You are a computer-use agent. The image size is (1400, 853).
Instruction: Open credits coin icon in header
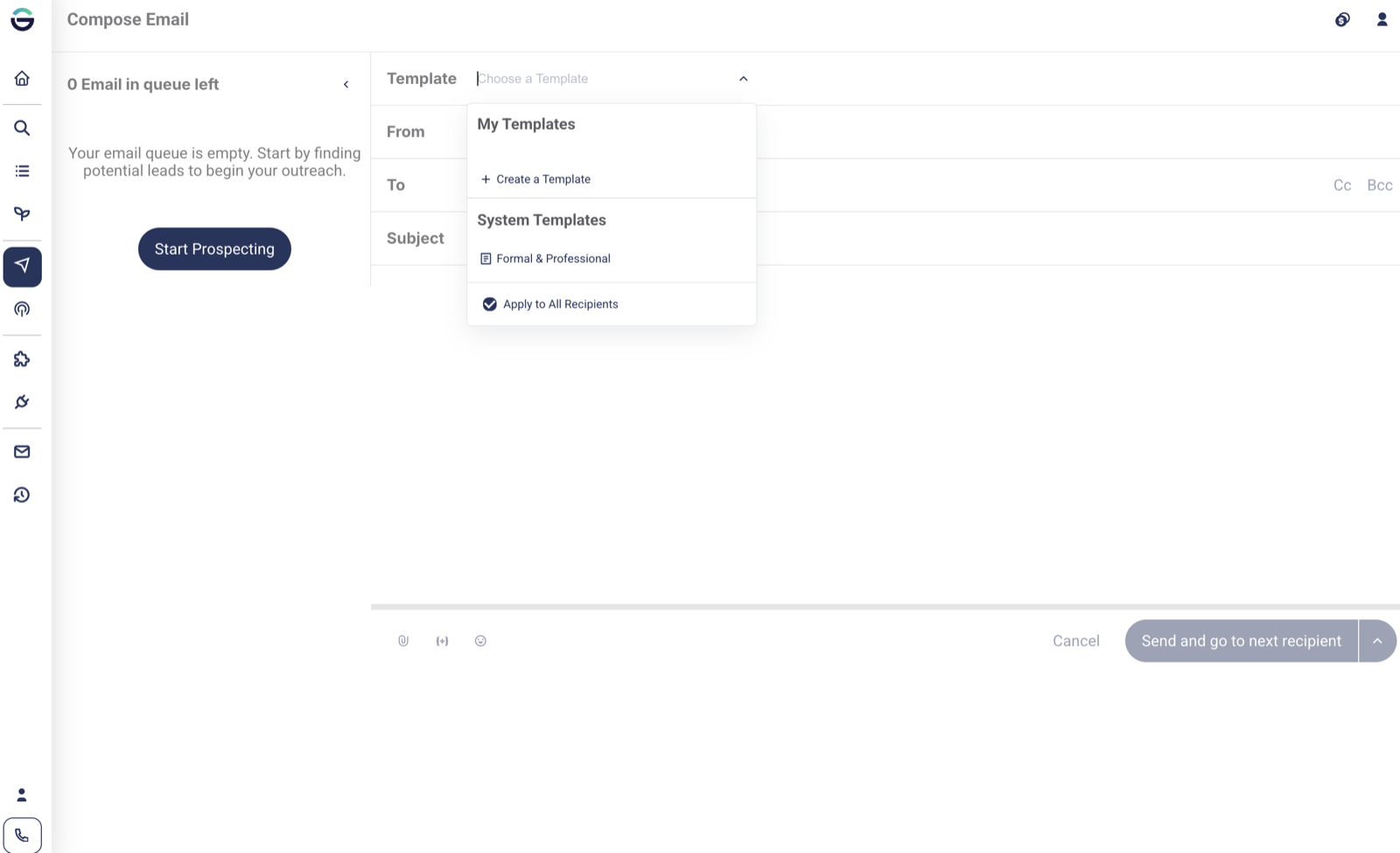[1342, 19]
